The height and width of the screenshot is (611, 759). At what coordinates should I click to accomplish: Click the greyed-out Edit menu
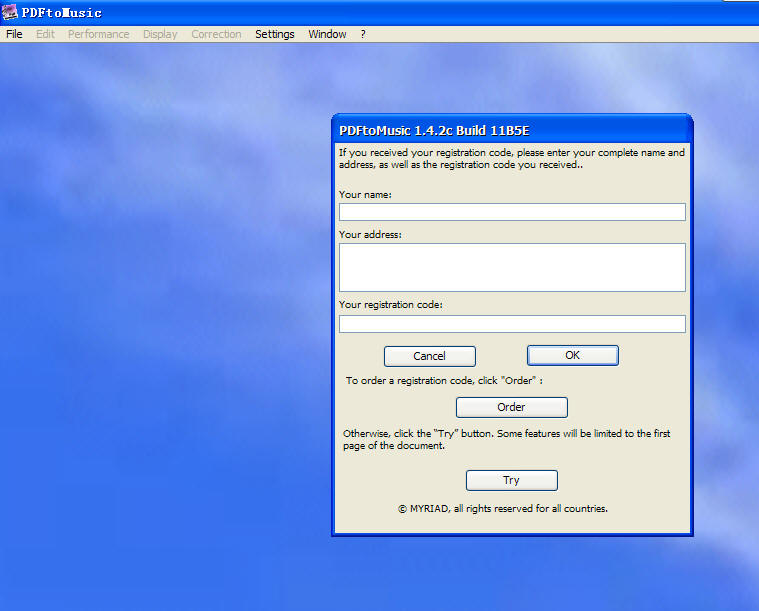(x=45, y=34)
